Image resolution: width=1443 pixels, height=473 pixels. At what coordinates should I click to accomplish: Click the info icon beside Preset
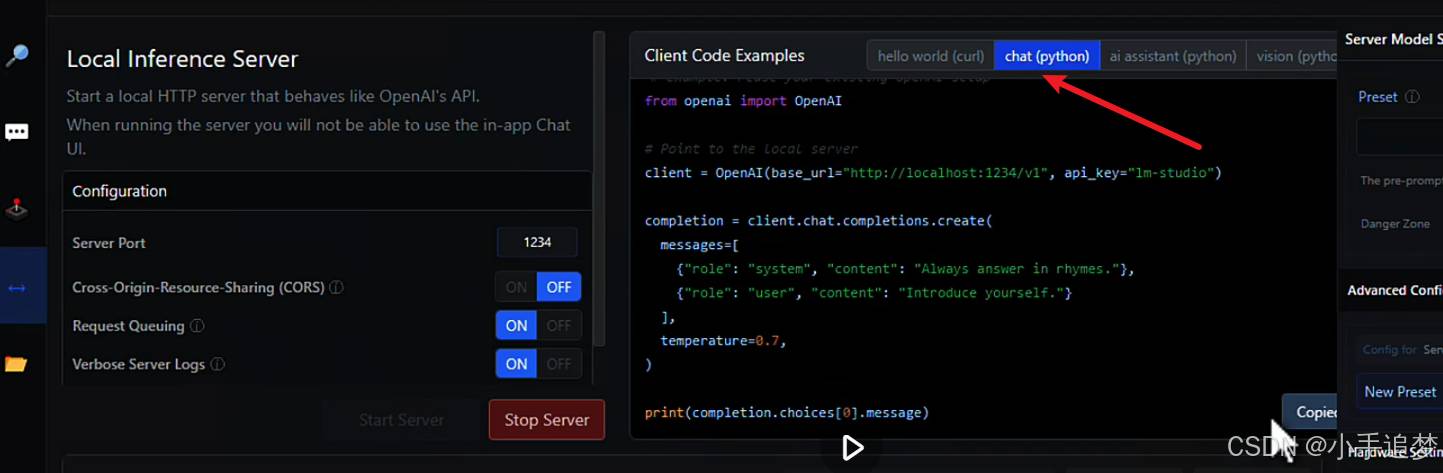[x=1412, y=97]
